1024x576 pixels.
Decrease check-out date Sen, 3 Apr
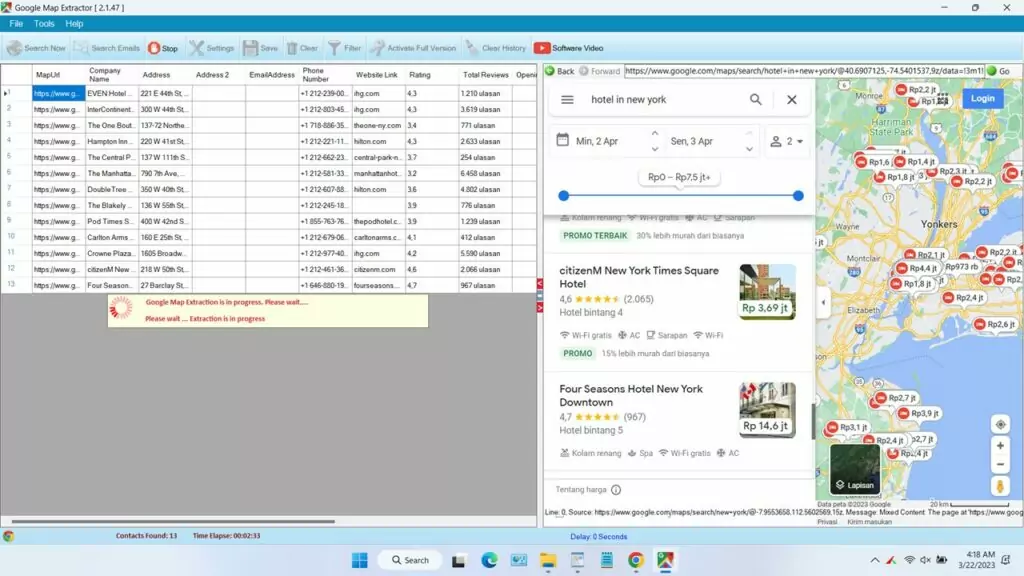749,149
